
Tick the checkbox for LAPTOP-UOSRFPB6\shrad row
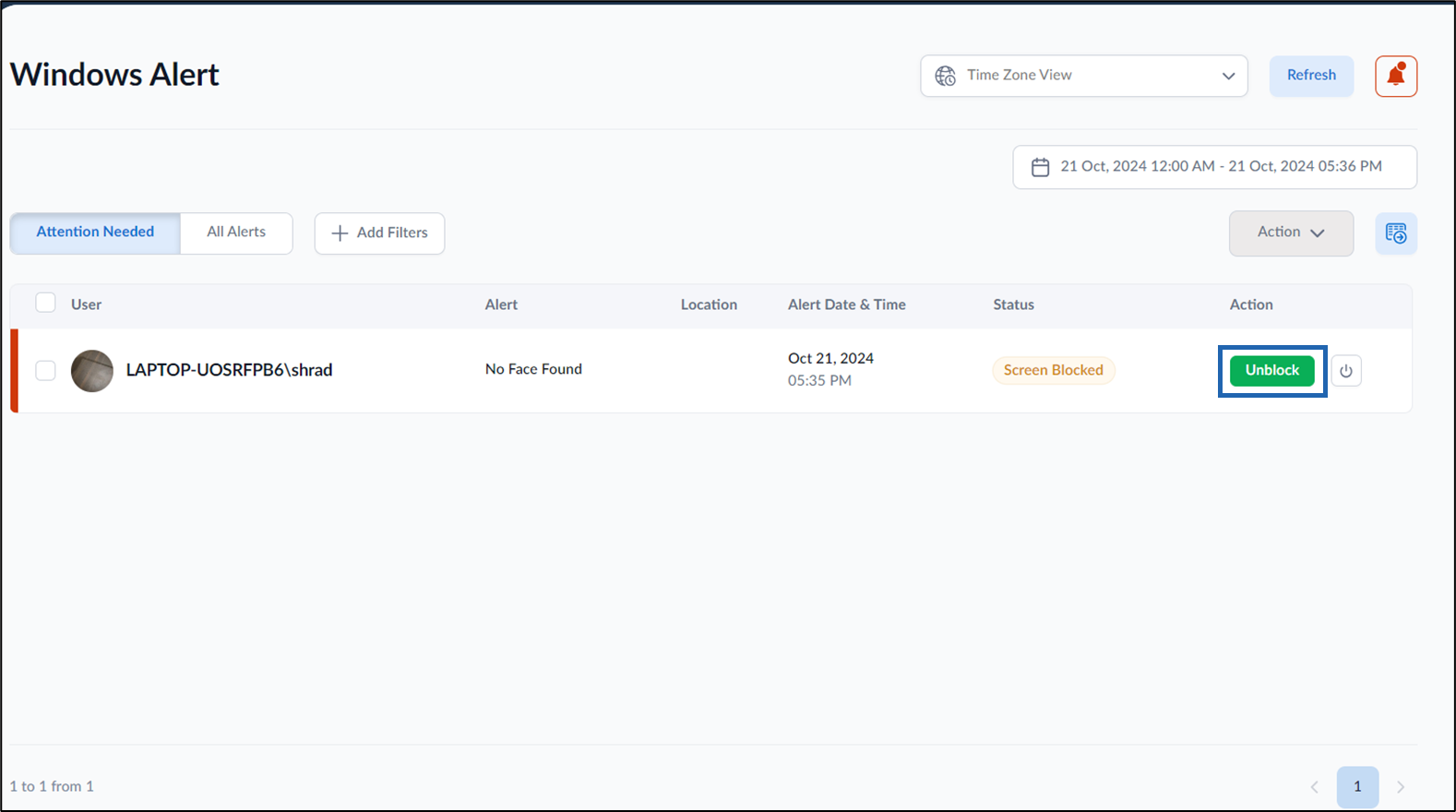tap(45, 370)
